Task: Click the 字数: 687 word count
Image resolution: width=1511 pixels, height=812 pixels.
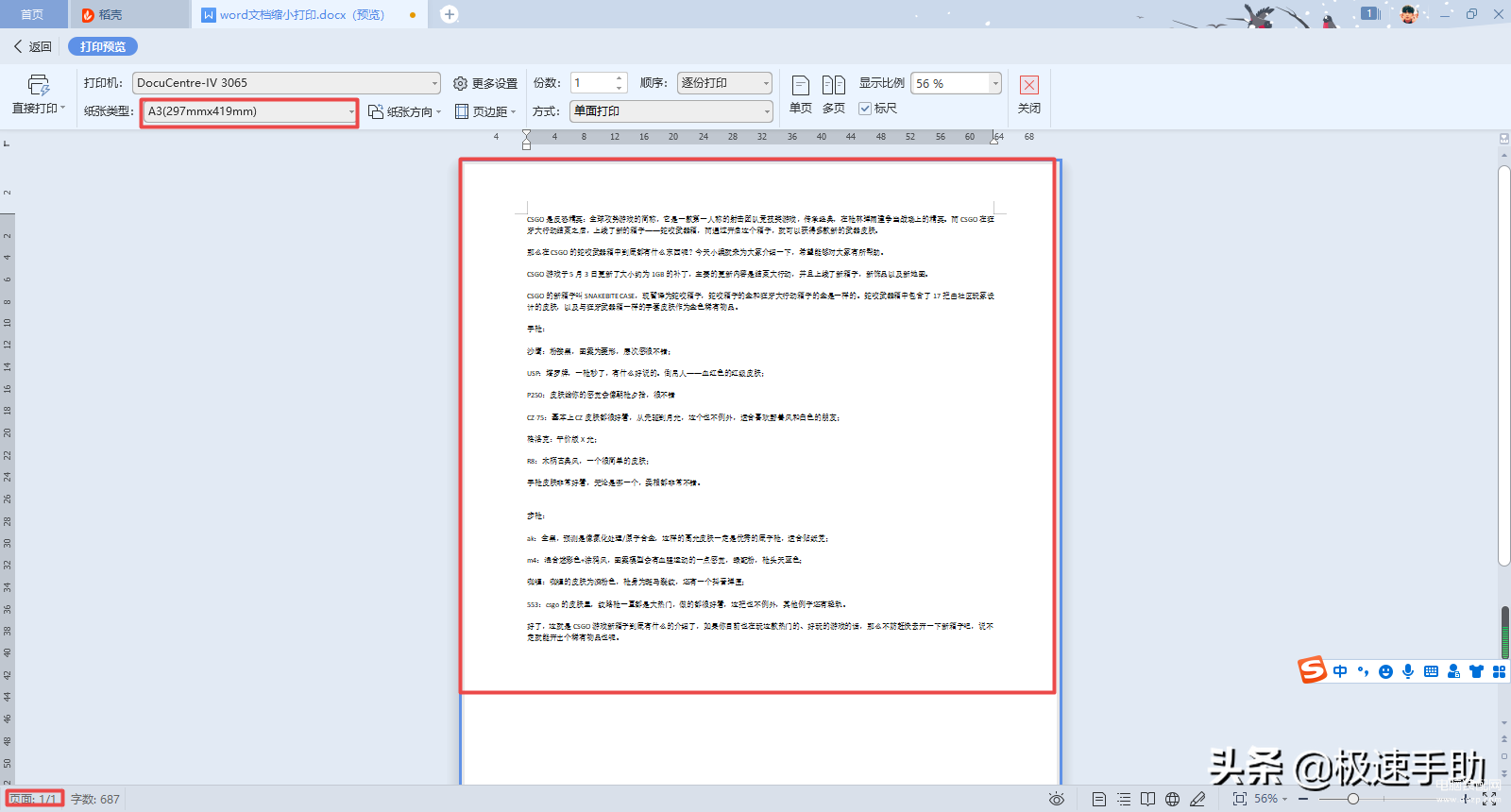Action: click(95, 799)
